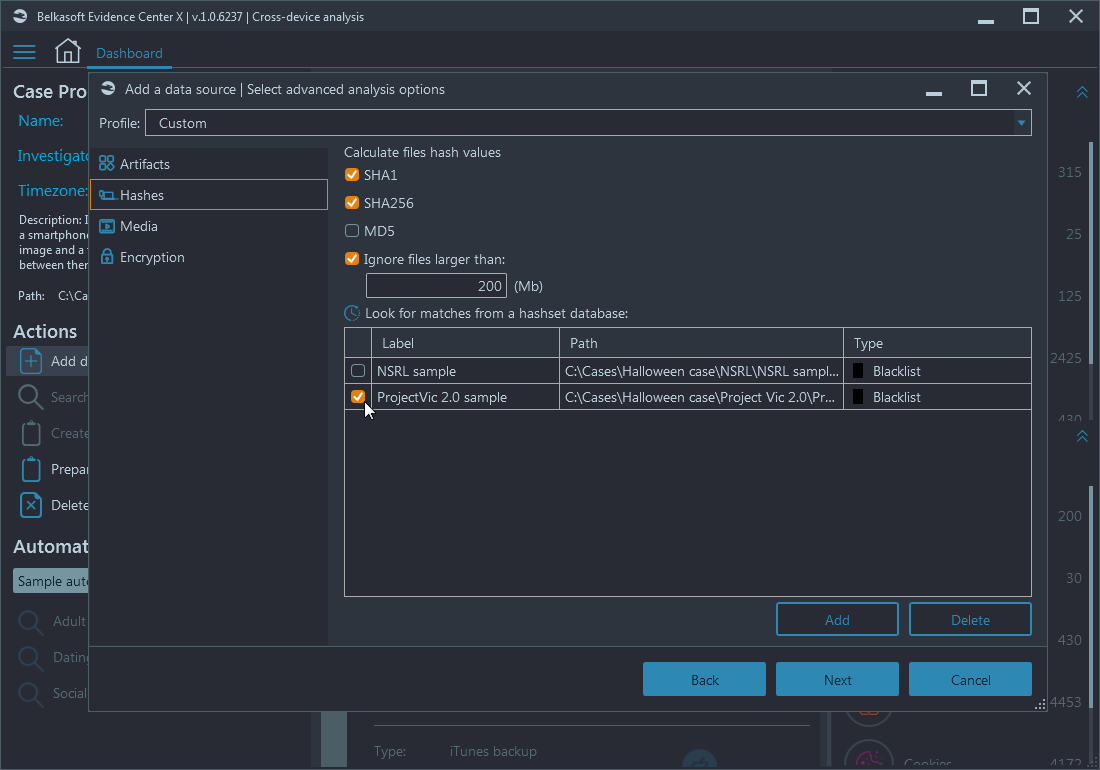Click the Artifacts grid icon
The image size is (1100, 770).
107,163
